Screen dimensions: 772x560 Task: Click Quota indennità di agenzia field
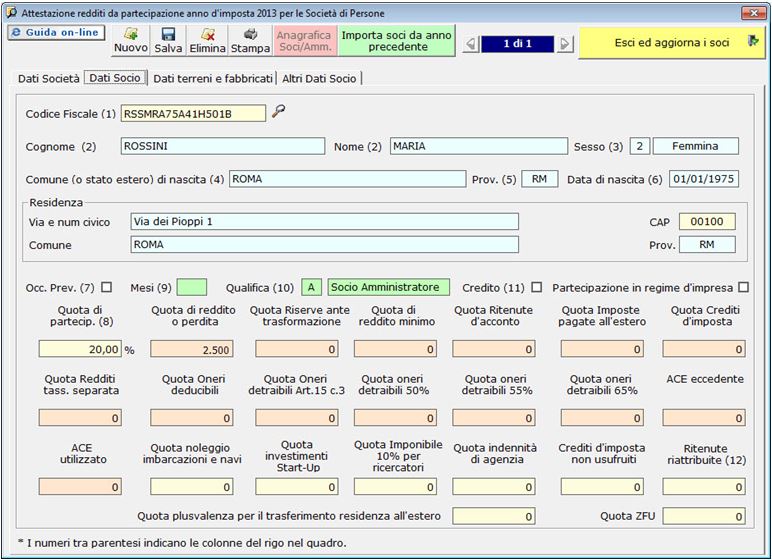point(494,487)
